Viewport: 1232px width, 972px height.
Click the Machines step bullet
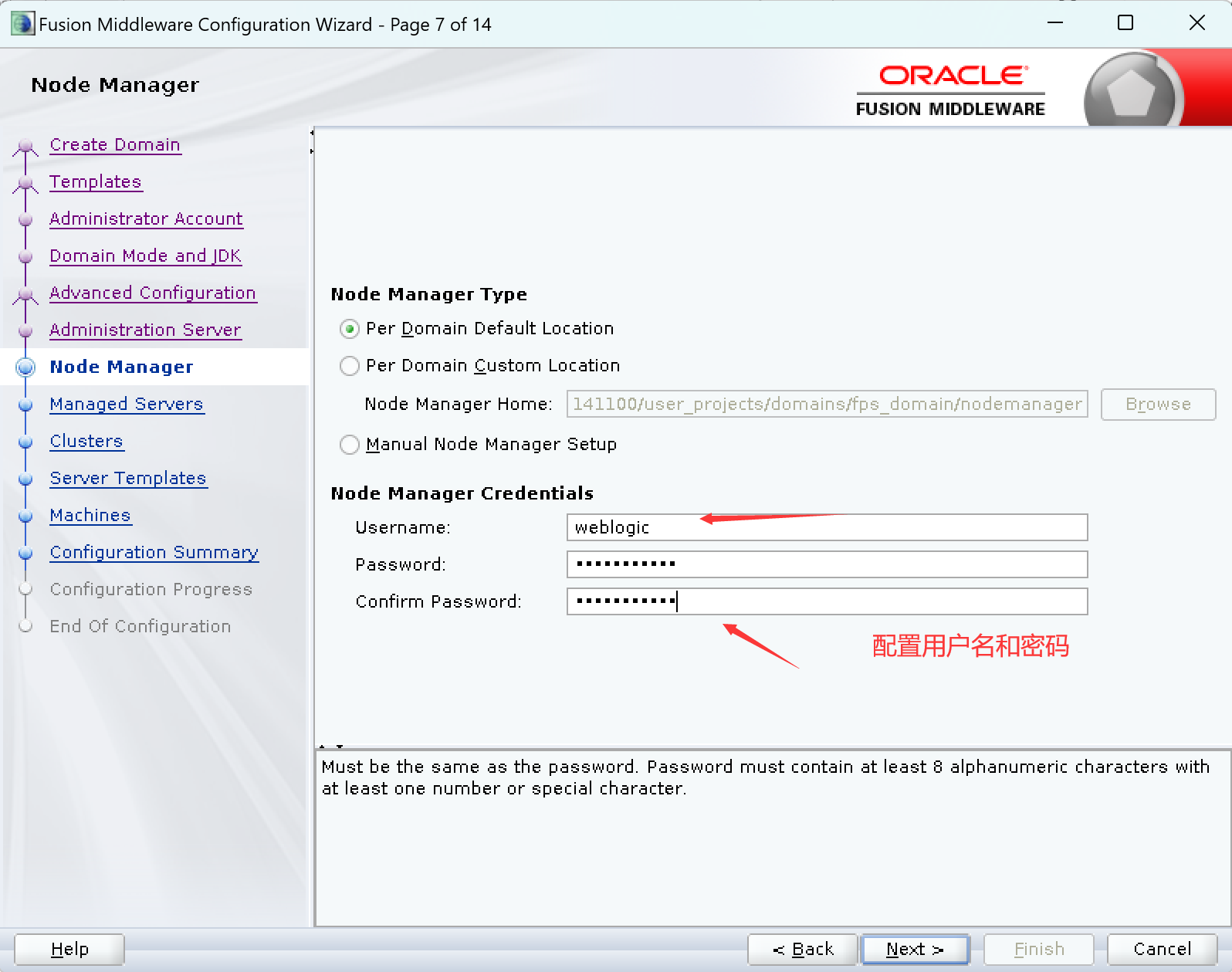[25, 516]
